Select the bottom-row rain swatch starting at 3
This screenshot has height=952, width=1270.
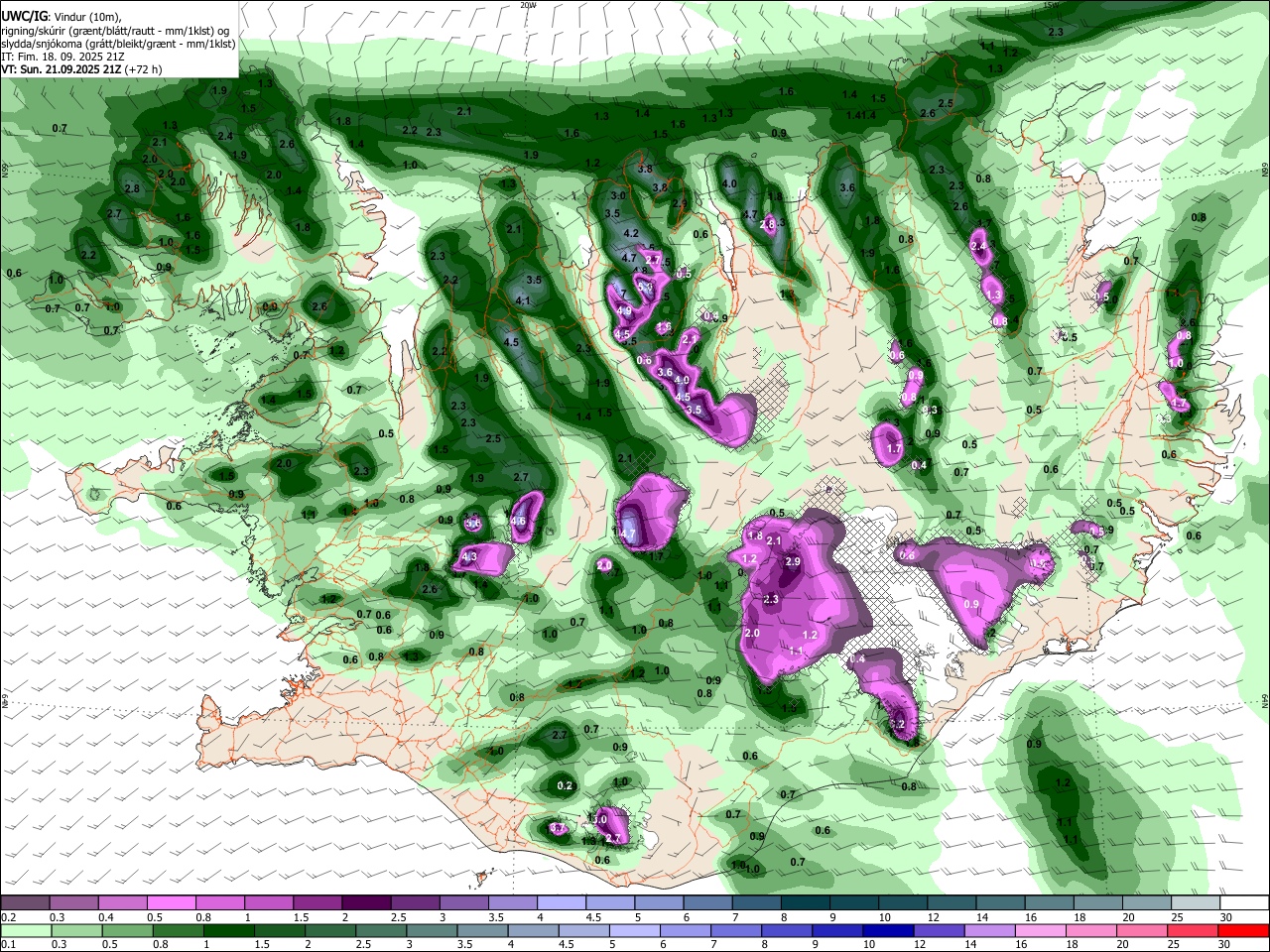[x=432, y=930]
